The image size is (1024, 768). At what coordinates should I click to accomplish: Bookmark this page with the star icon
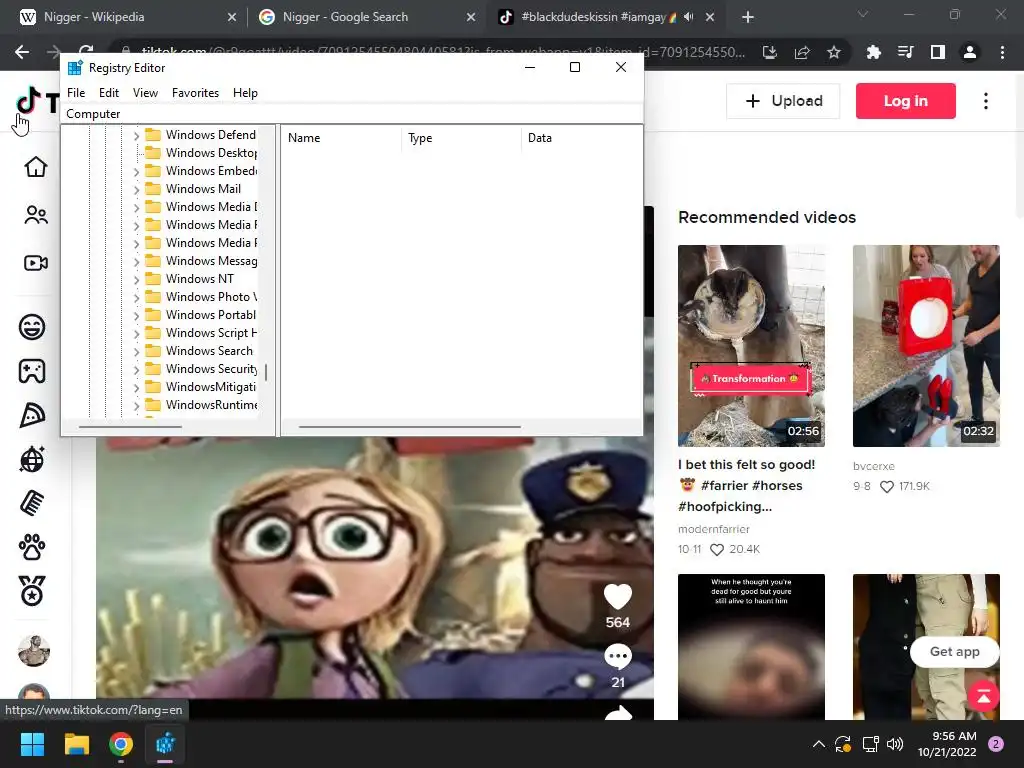[833, 52]
